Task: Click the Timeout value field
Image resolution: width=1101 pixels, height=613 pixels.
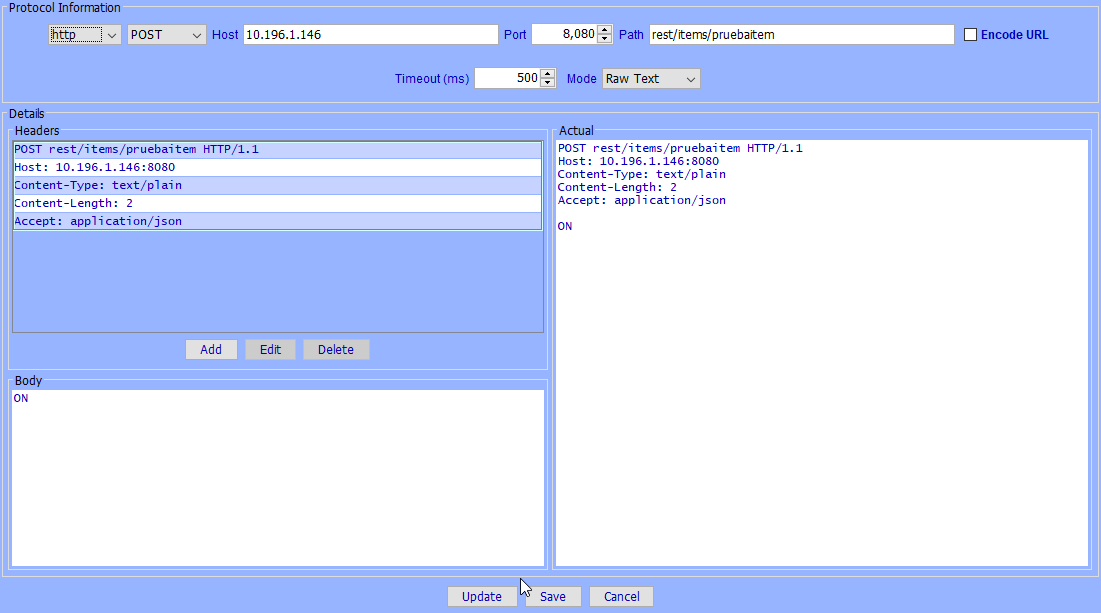Action: 506,79
